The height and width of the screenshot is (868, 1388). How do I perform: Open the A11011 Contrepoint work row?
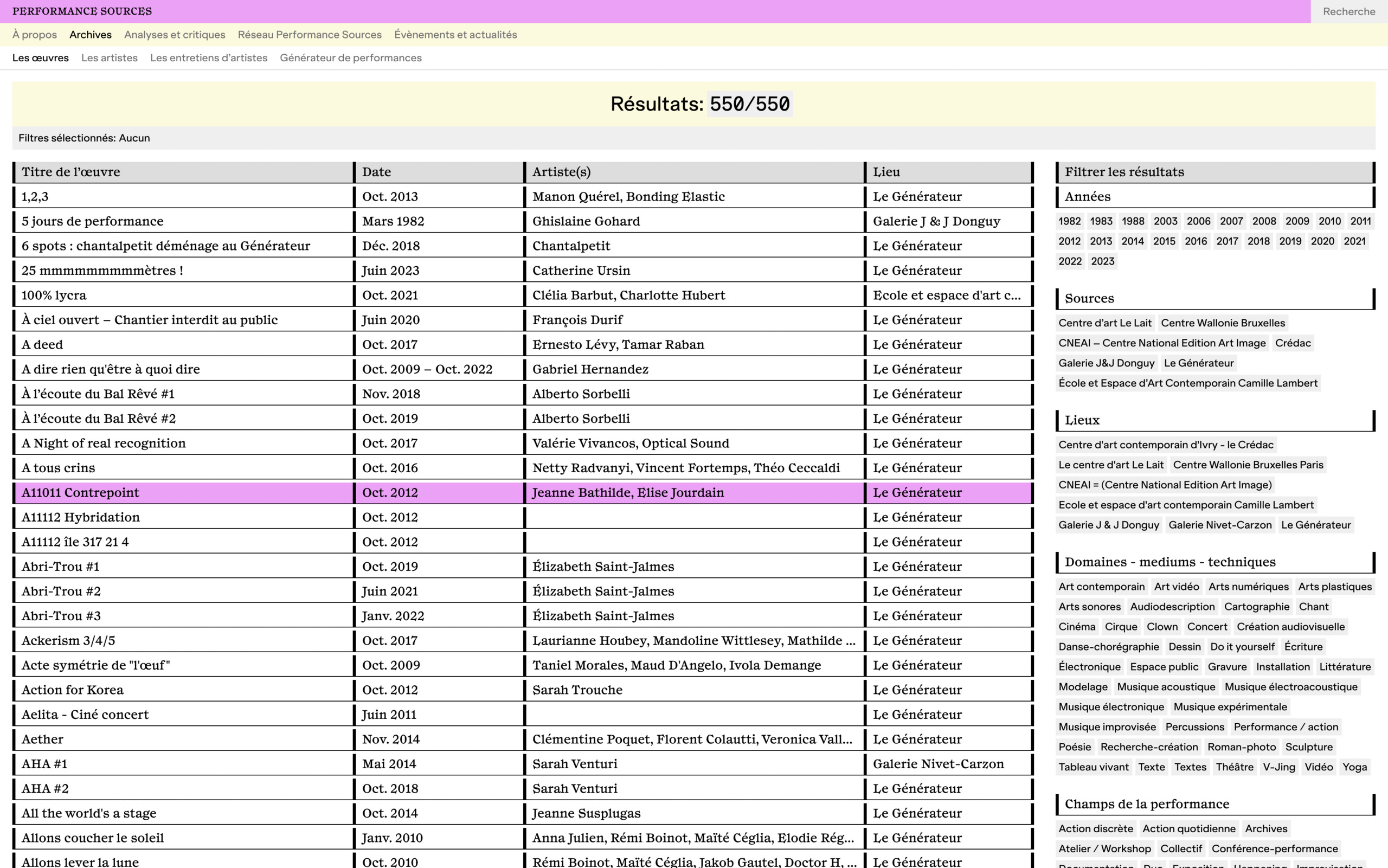click(80, 493)
